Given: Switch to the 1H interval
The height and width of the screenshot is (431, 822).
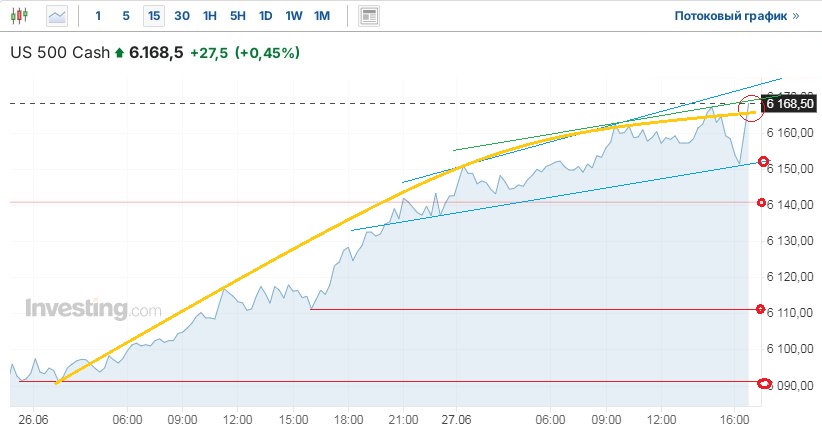Looking at the screenshot, I should (209, 16).
